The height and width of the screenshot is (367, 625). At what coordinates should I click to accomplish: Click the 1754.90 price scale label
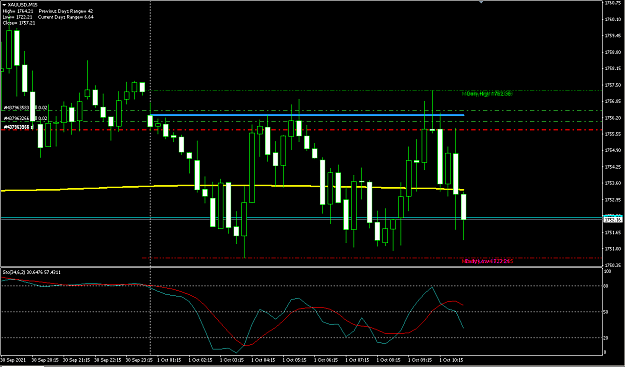613,150
